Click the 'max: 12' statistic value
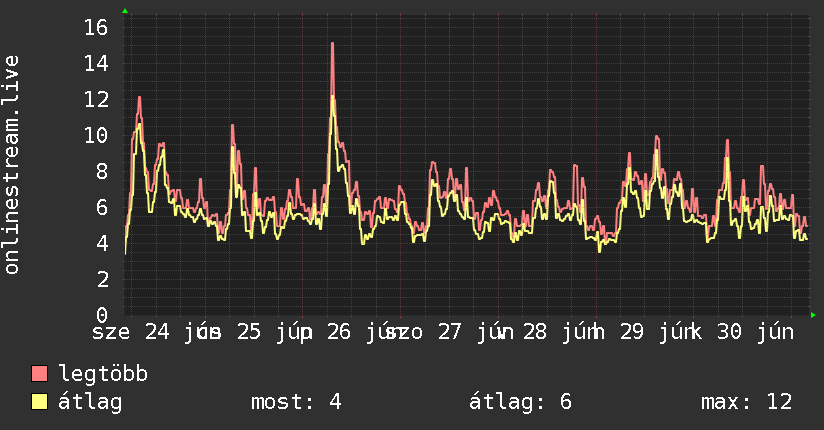 coord(747,402)
